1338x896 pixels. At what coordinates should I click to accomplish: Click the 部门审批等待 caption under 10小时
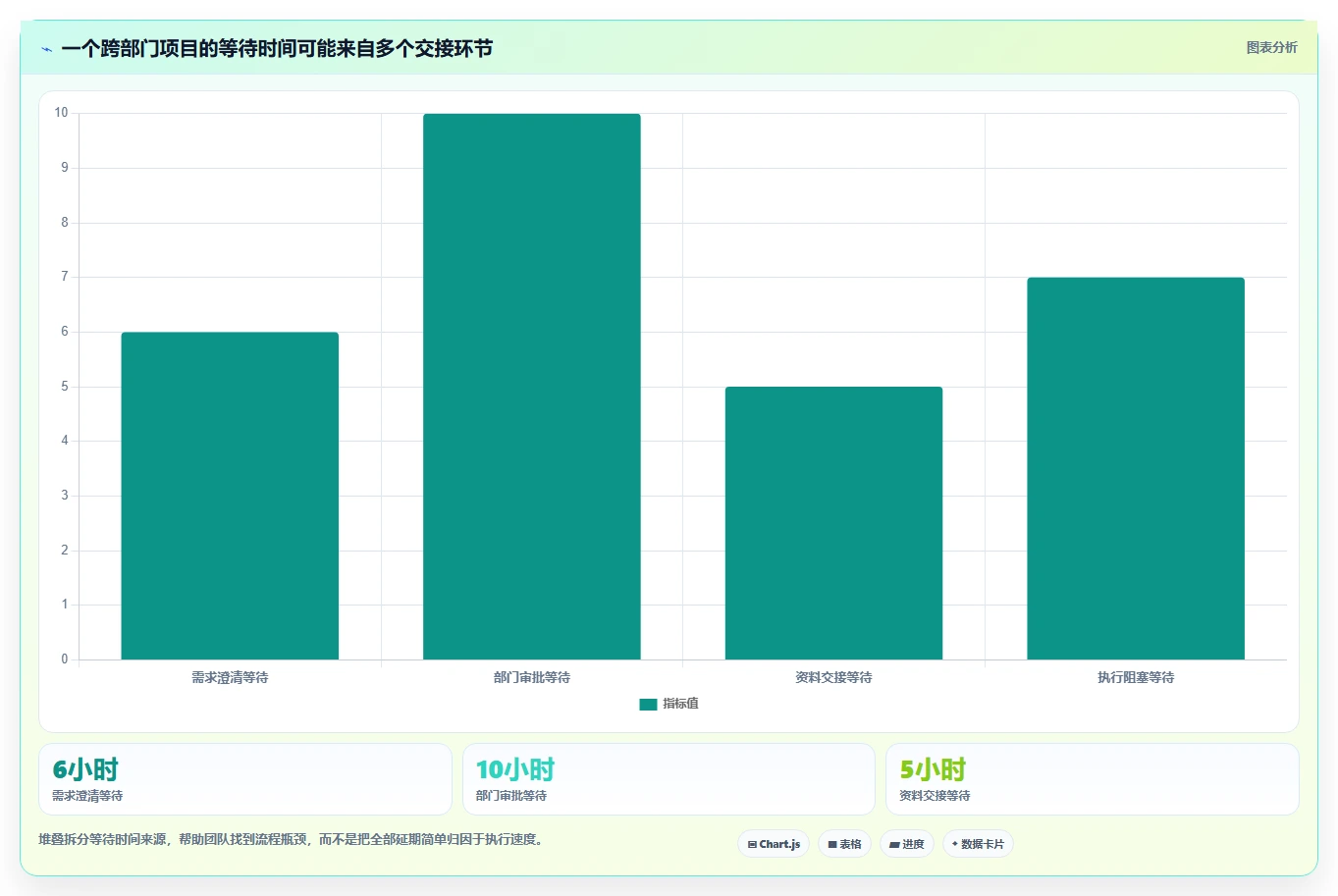[511, 796]
